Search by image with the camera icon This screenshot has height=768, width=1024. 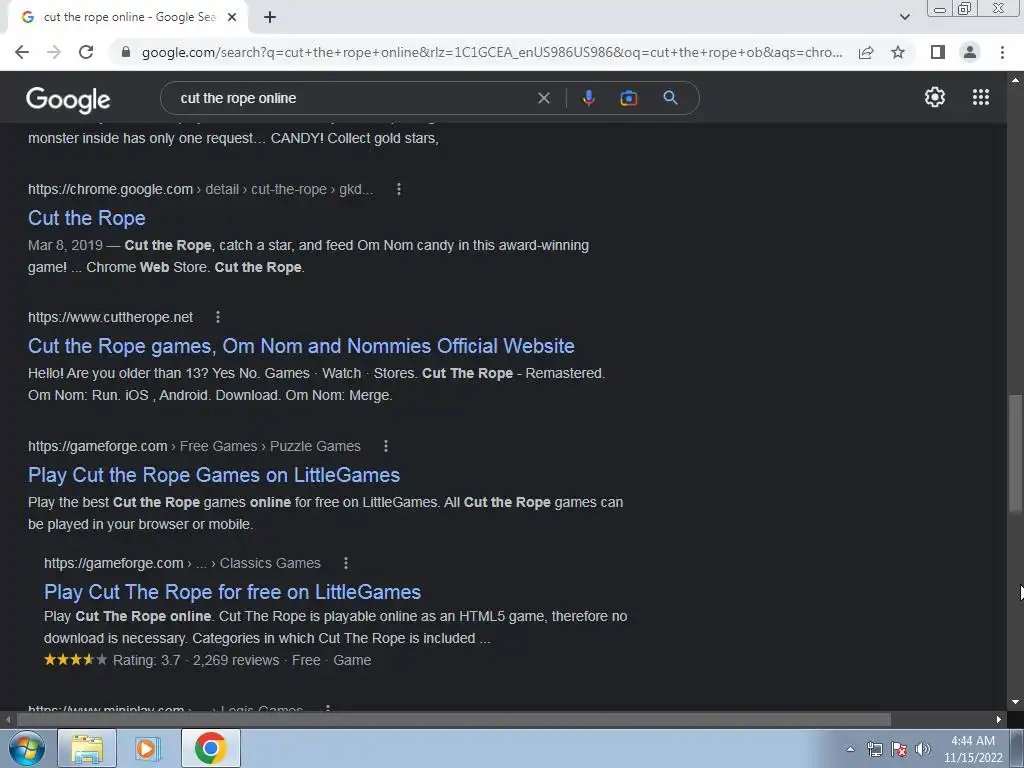(x=628, y=98)
